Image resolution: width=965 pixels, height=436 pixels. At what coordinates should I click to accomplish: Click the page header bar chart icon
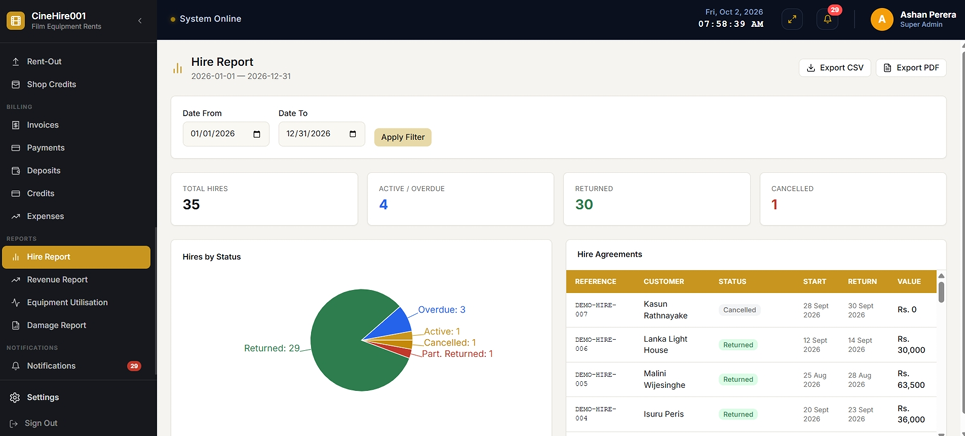pos(178,68)
